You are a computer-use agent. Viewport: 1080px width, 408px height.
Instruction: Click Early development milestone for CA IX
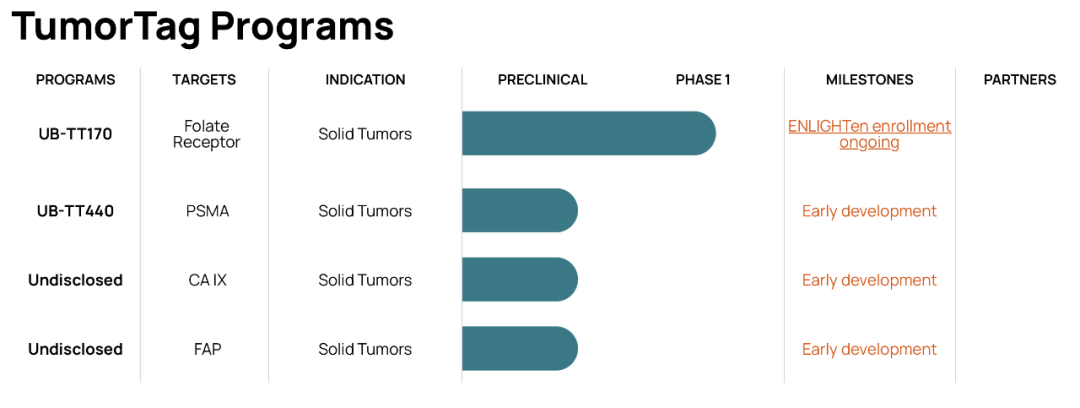click(869, 280)
